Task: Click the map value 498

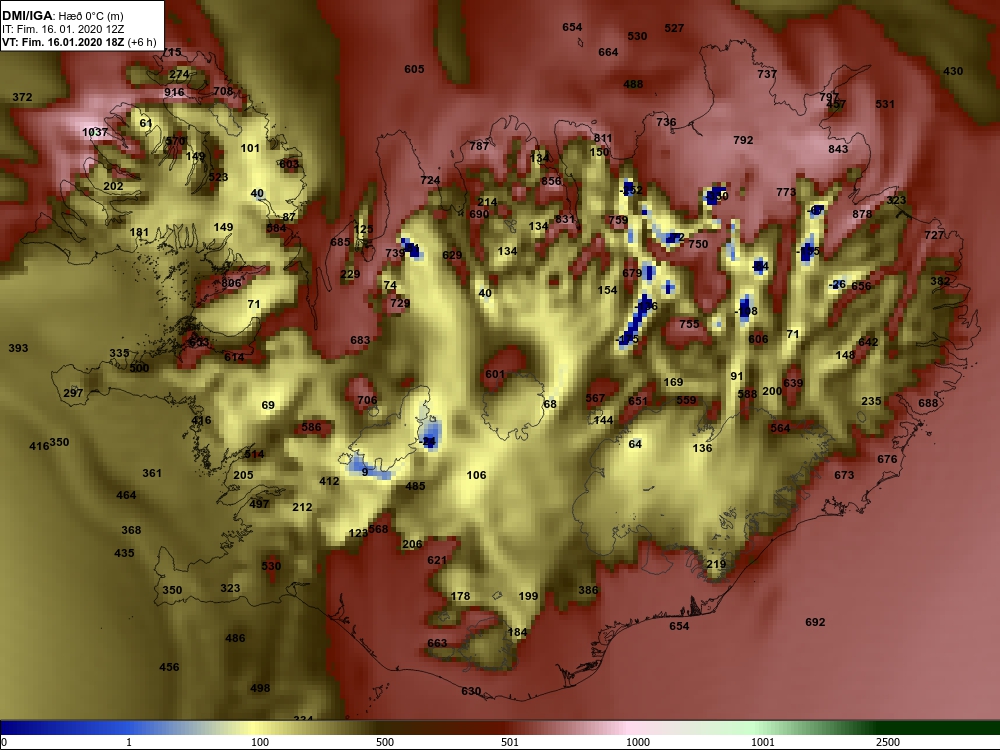Action: pos(260,688)
